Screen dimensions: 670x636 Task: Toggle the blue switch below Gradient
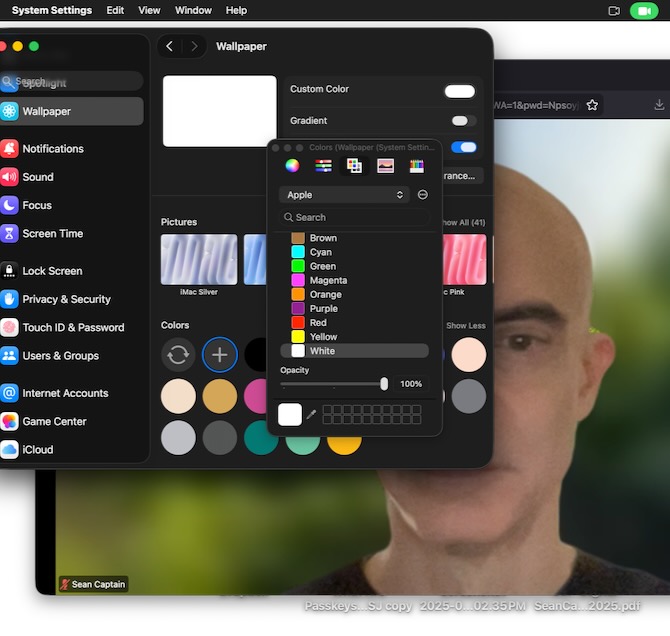click(x=464, y=147)
